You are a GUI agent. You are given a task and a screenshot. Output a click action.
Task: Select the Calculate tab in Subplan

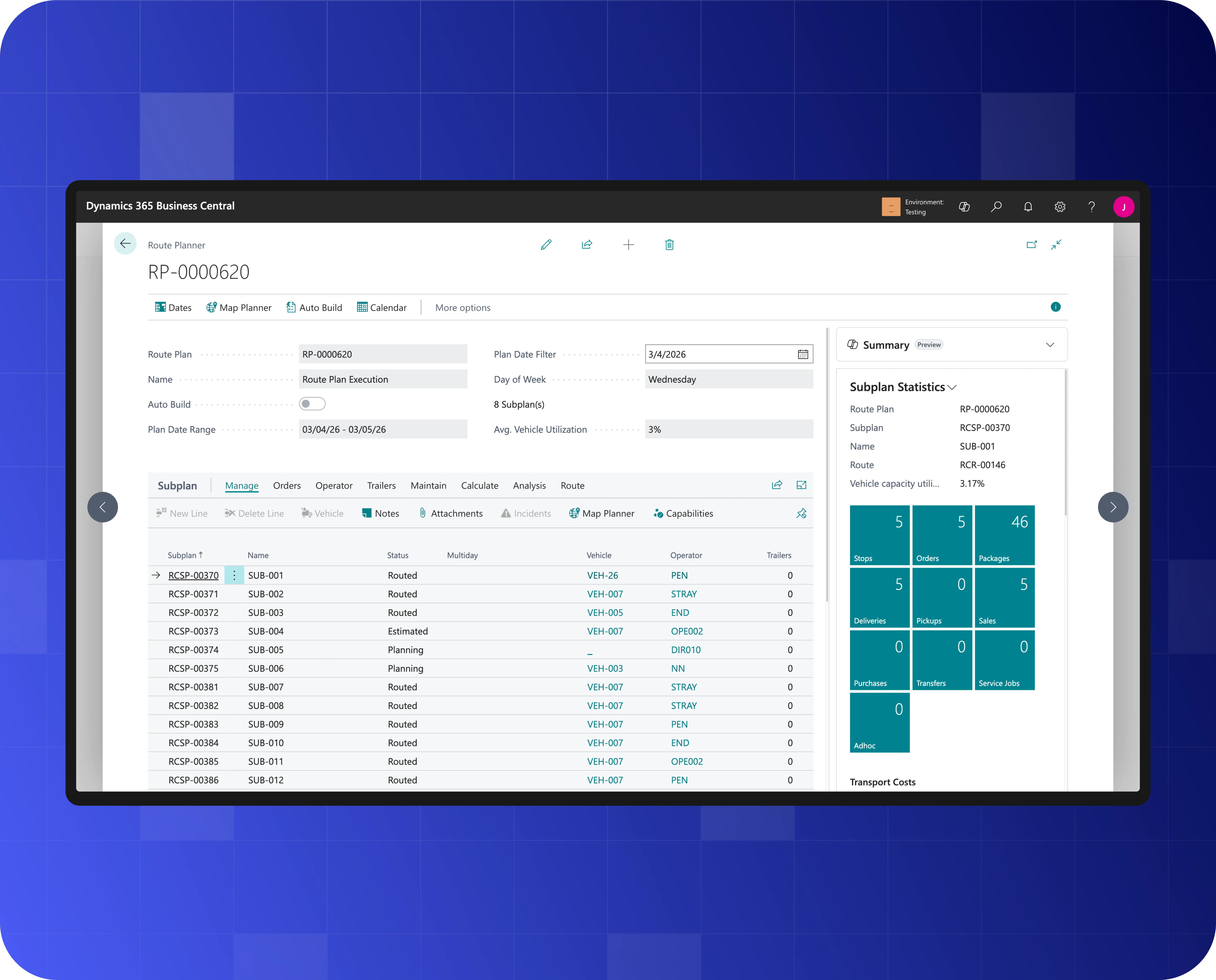[480, 486]
